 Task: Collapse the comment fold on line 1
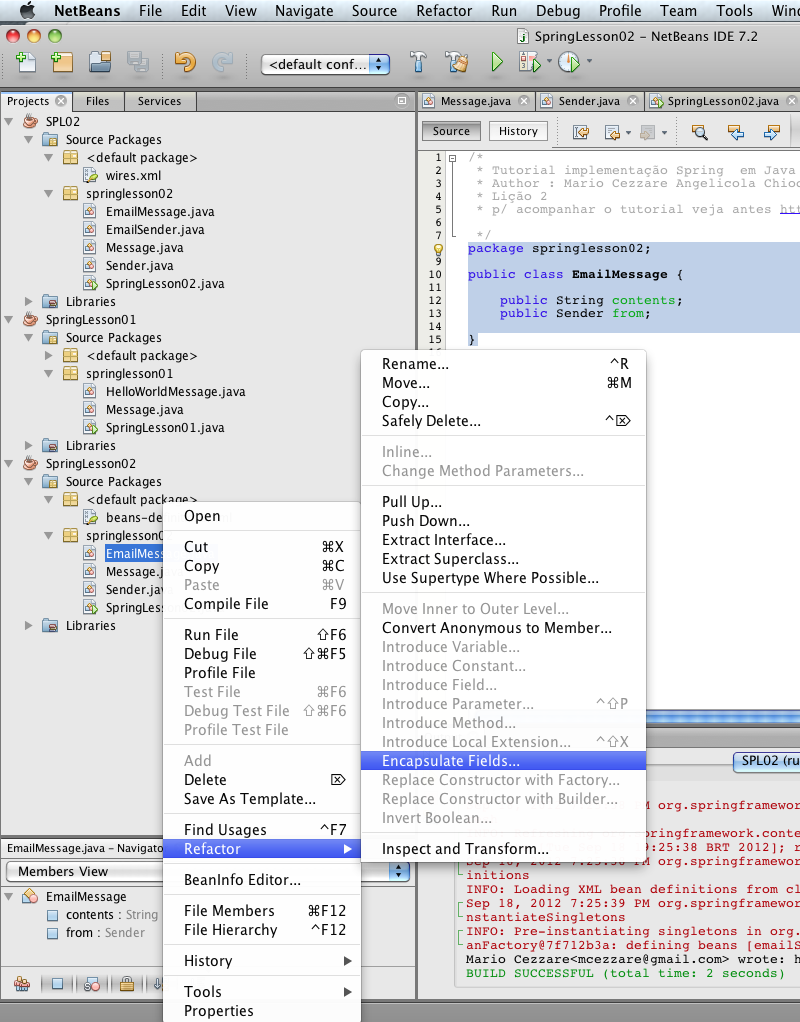[454, 157]
